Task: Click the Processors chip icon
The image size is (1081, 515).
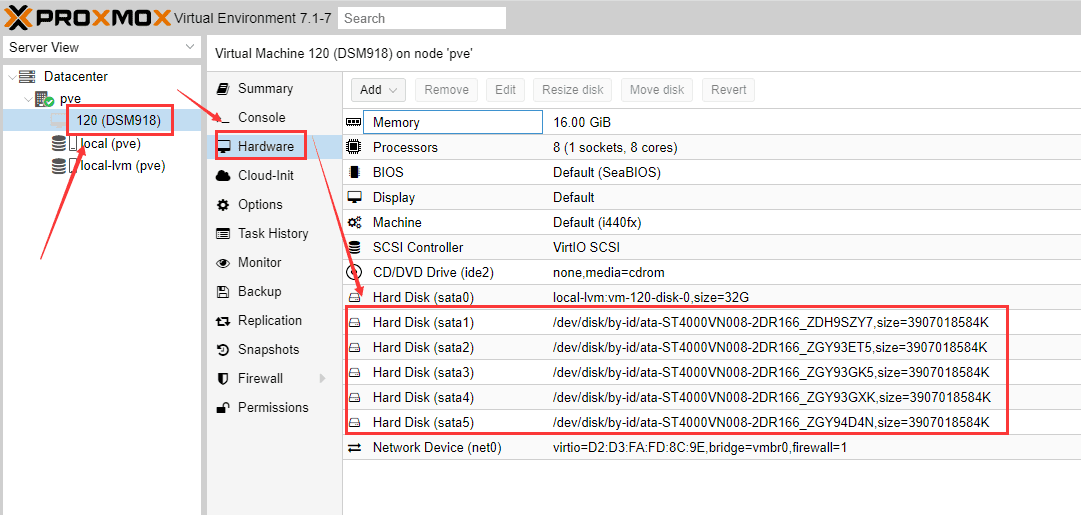Action: click(x=354, y=148)
